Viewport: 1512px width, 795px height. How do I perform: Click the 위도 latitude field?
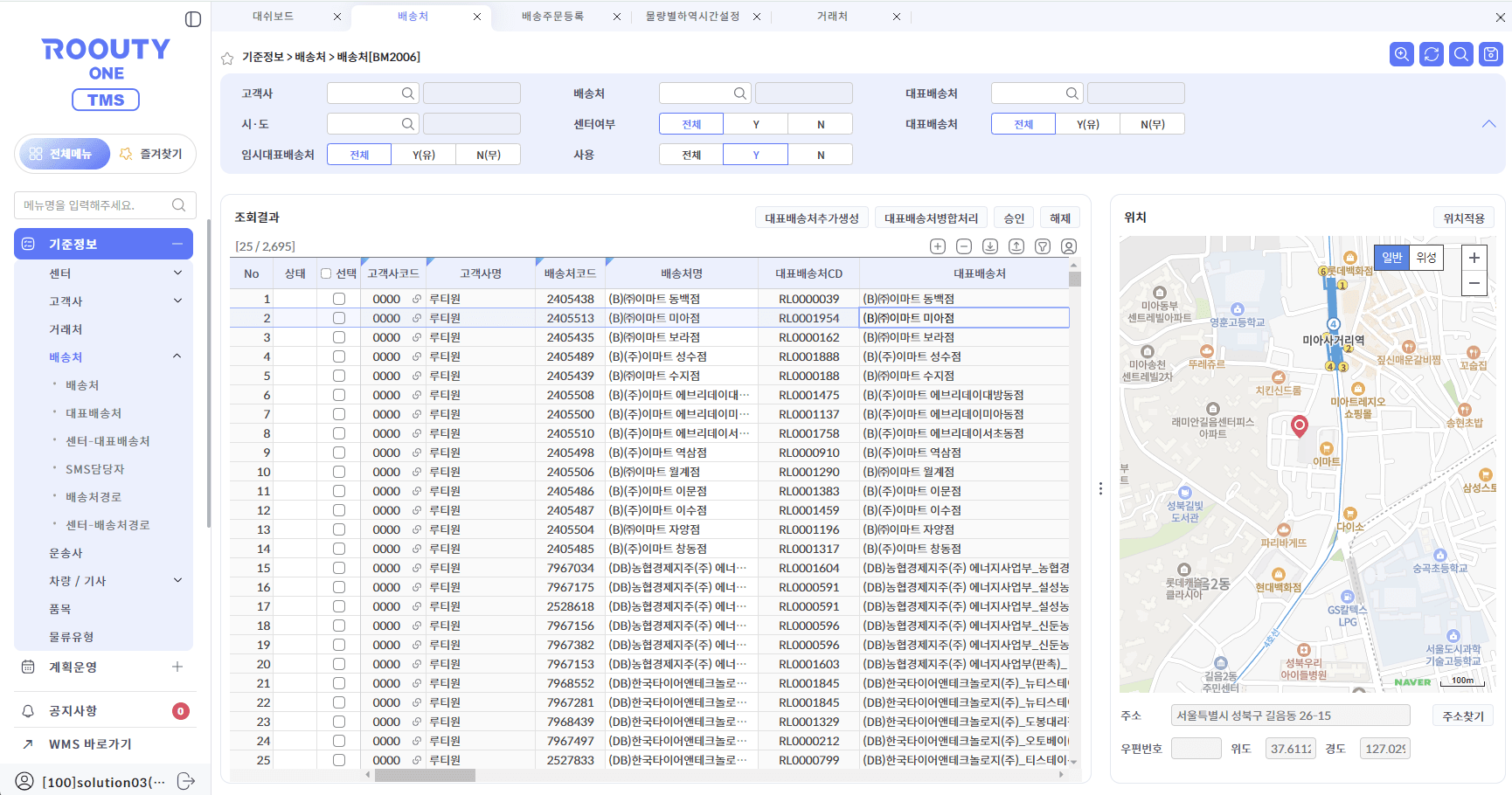pos(1291,749)
